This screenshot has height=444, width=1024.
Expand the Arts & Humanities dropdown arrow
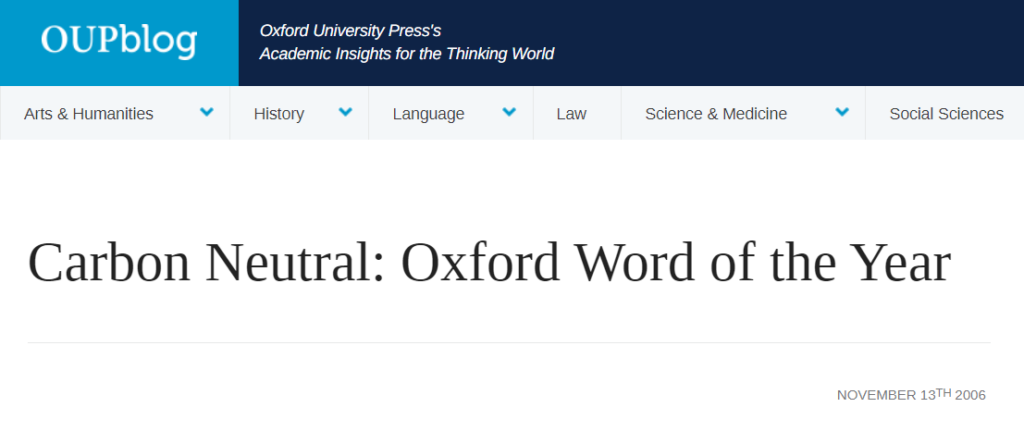(207, 112)
